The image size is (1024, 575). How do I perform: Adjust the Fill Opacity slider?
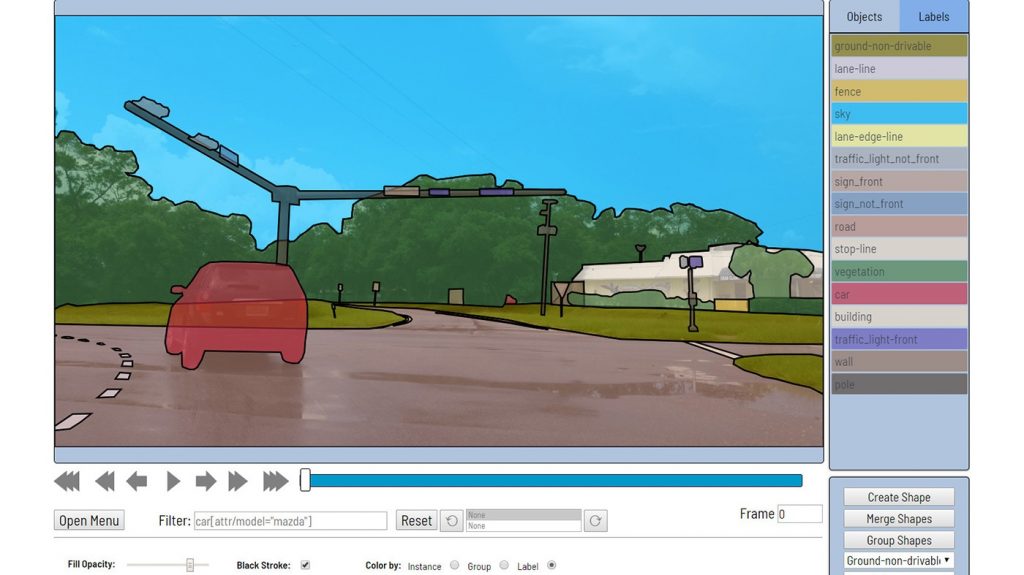click(x=189, y=565)
